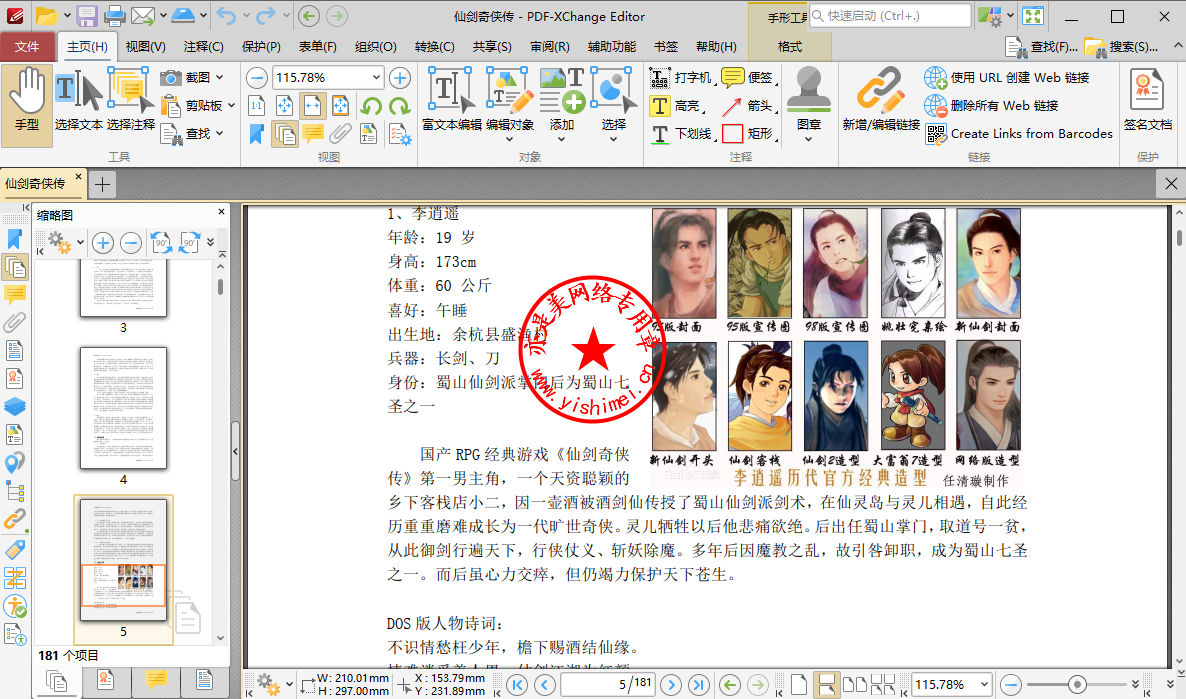Click the status bar zoom slider handle
1186x699 pixels.
(x=1077, y=685)
